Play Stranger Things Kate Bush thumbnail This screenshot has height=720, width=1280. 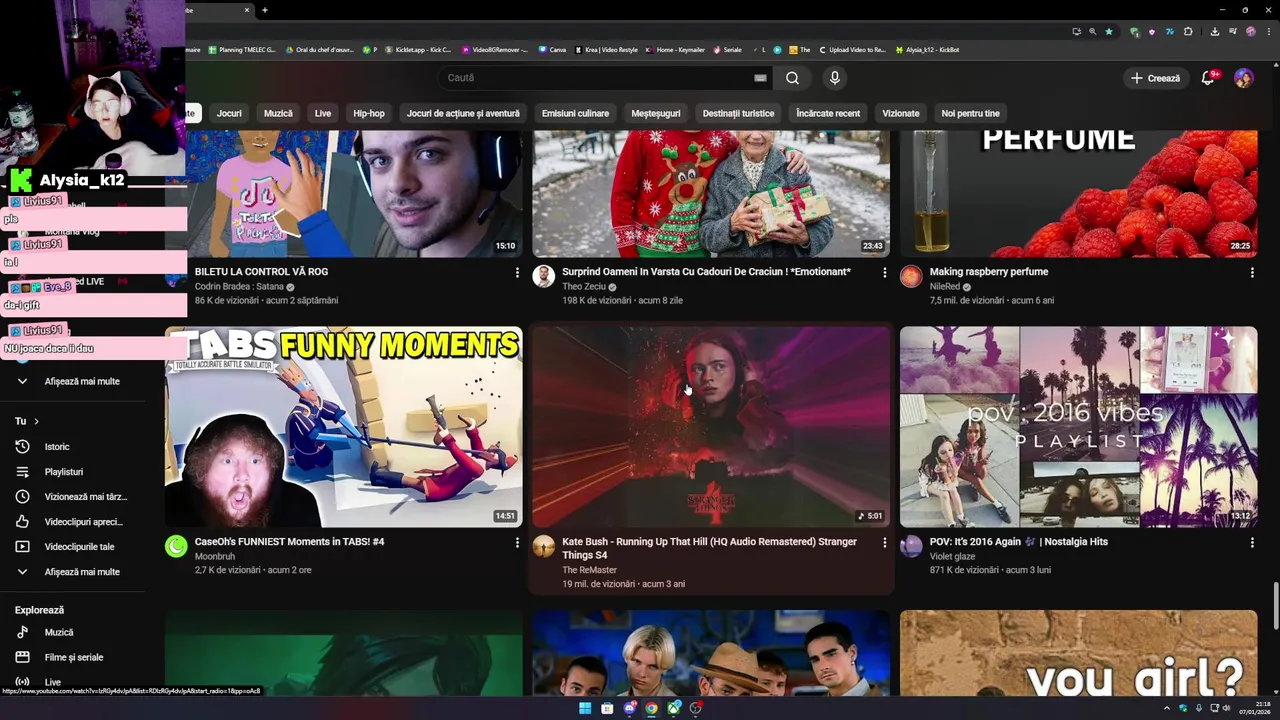pos(710,427)
